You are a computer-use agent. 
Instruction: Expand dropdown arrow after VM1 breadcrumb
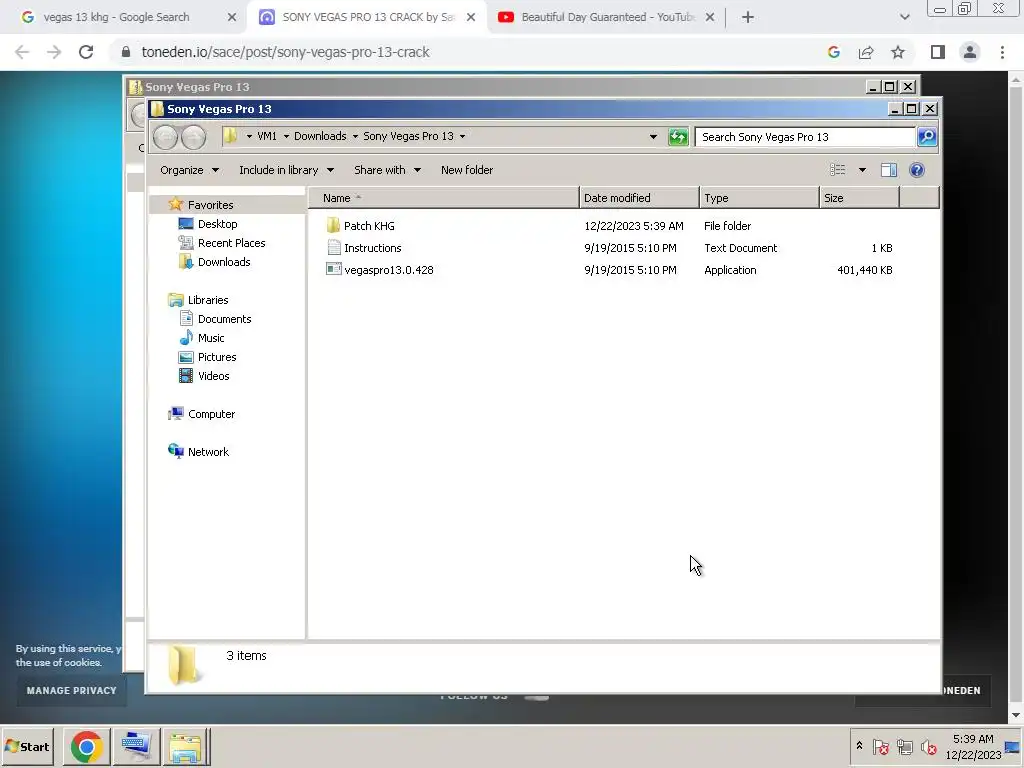pos(286,136)
